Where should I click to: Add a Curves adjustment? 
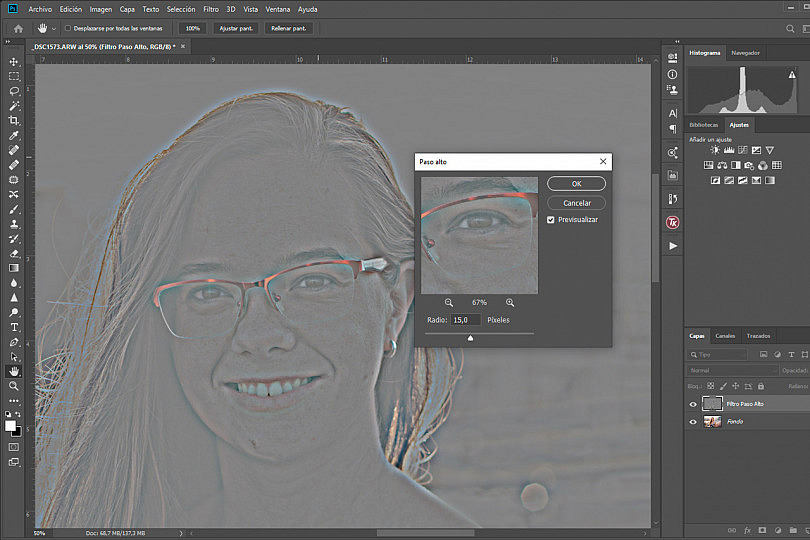pos(742,150)
